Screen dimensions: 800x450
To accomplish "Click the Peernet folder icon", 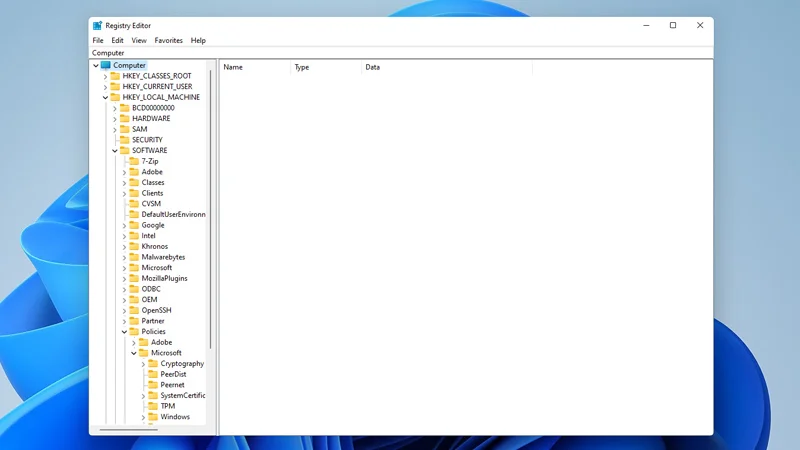I will click(153, 385).
